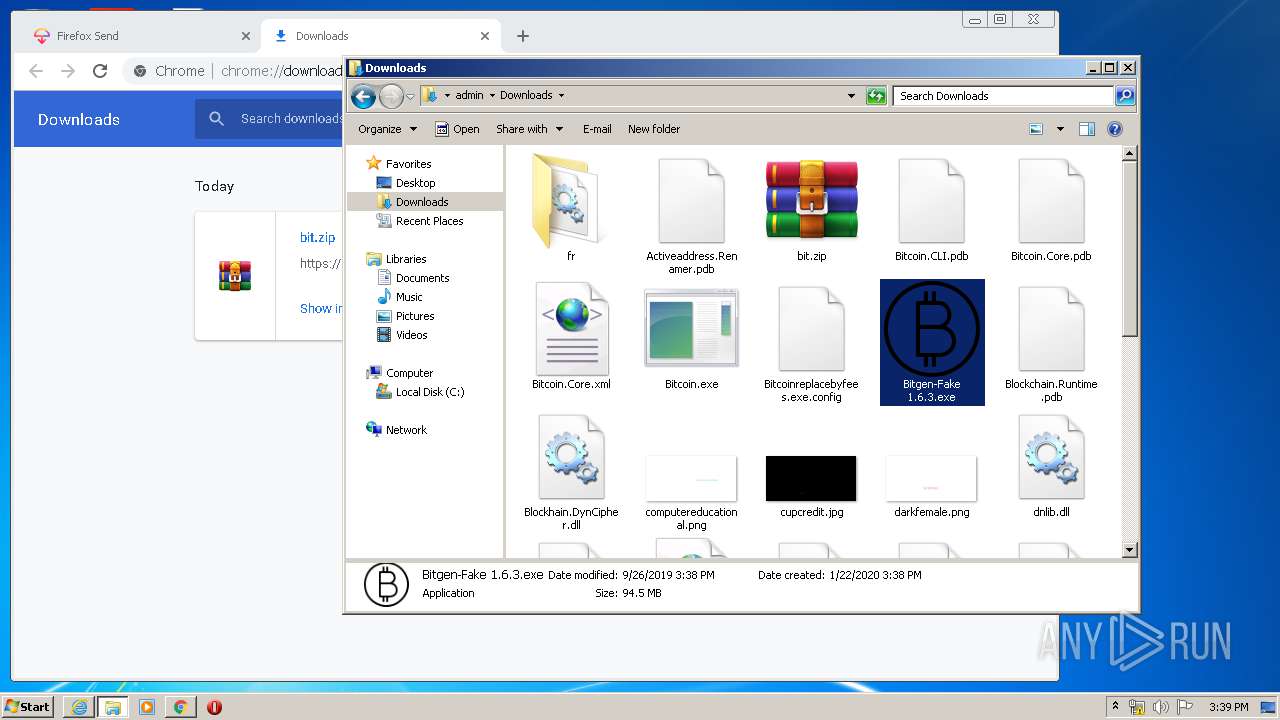This screenshot has height=720, width=1280.
Task: Open Windows Media Player taskbar icon
Action: 147,707
